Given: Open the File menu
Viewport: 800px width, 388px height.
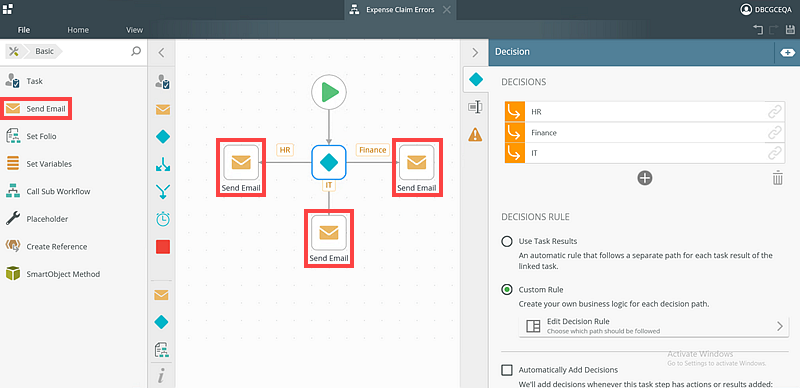Looking at the screenshot, I should (24, 30).
